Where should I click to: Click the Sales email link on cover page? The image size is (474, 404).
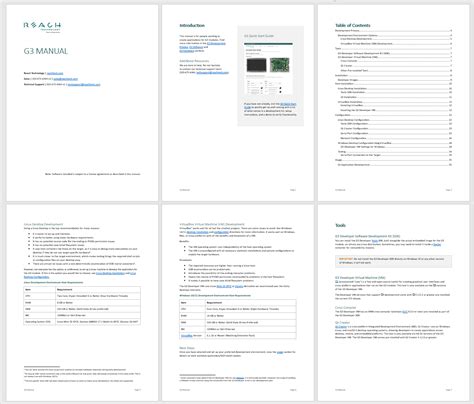pos(66,79)
